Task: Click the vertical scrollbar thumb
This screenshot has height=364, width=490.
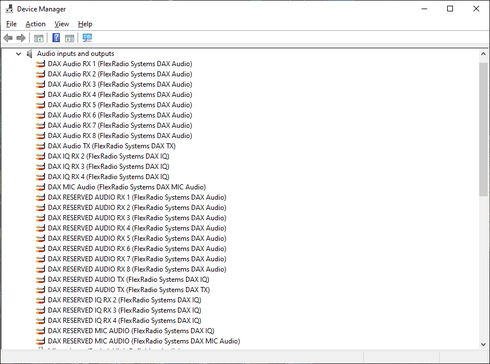Action: [483, 129]
